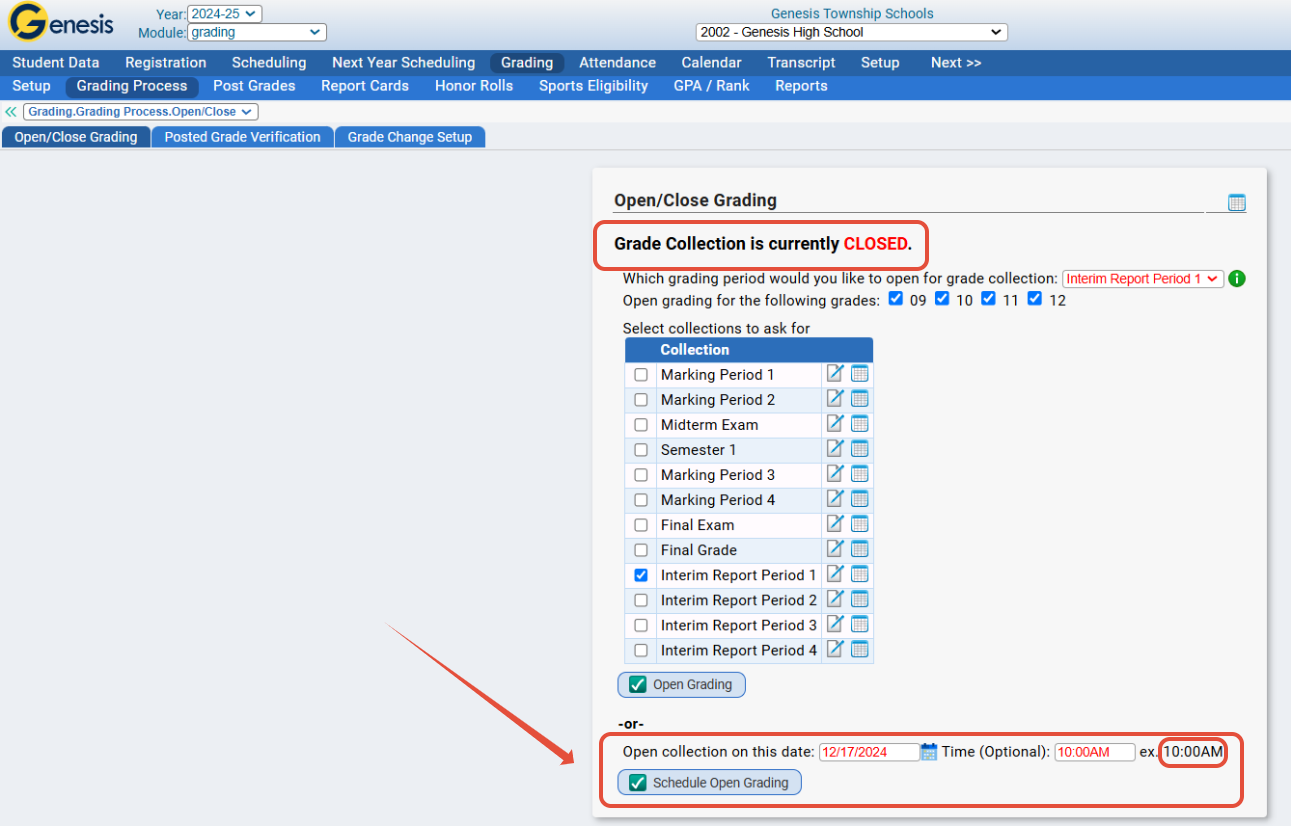Click the green info icon beside grading period

[1237, 279]
